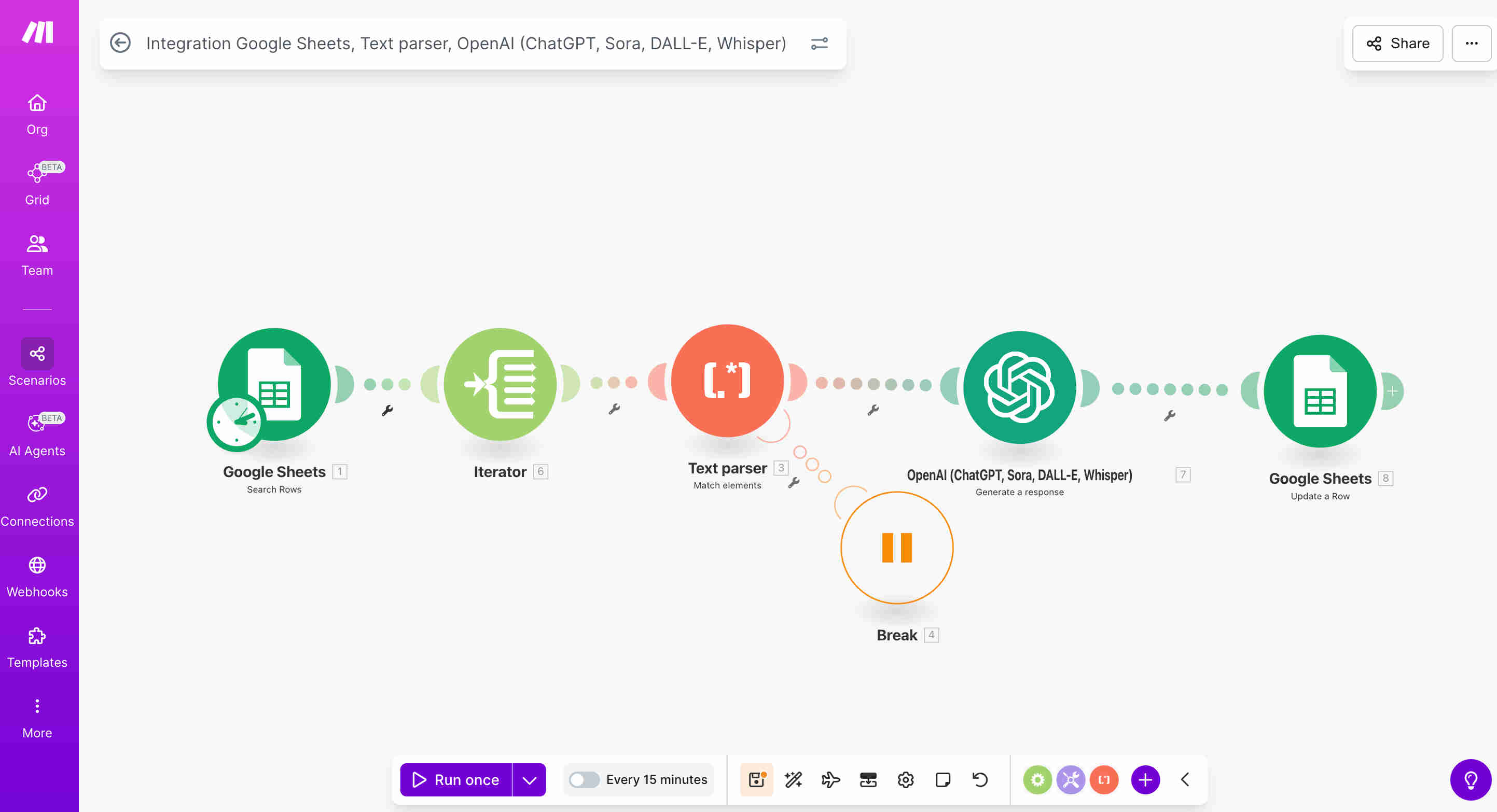Image resolution: width=1497 pixels, height=812 pixels.
Task: Click the undo previous version icon
Action: [x=980, y=779]
